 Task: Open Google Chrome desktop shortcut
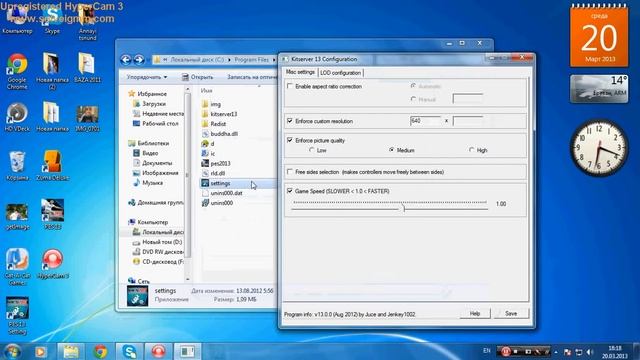point(17,70)
